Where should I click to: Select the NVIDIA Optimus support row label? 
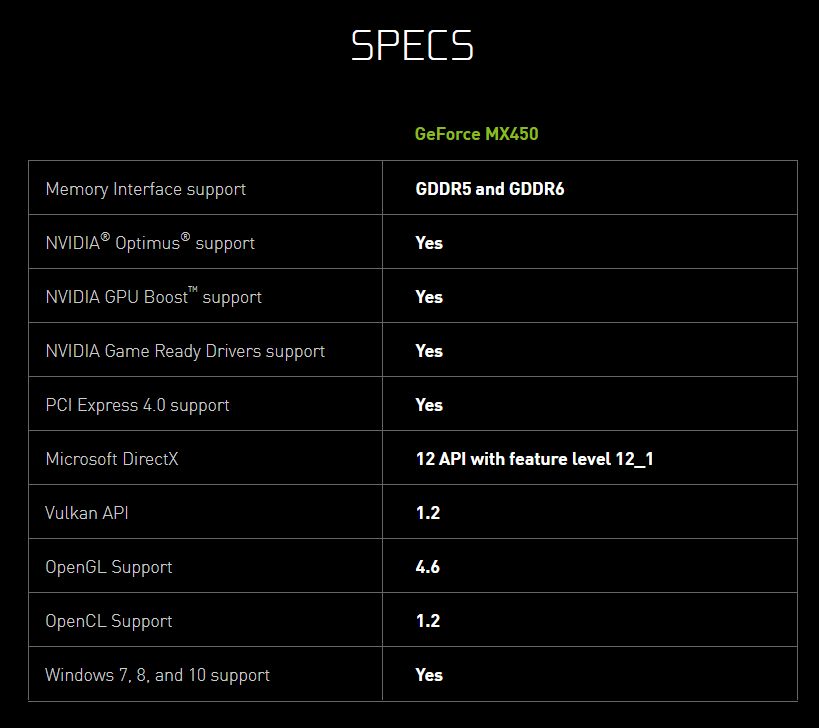click(150, 243)
